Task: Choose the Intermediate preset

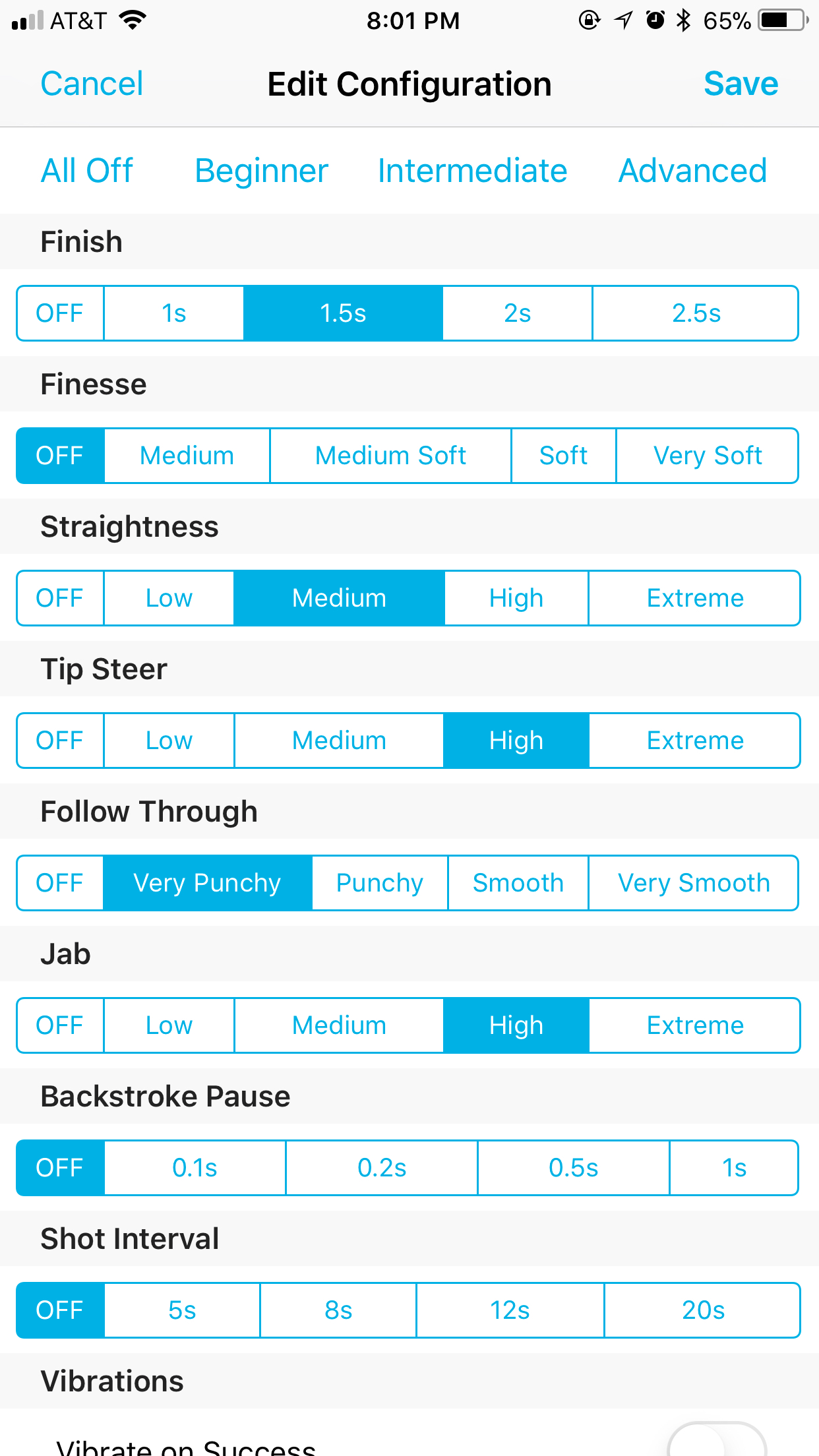Action: tap(472, 171)
